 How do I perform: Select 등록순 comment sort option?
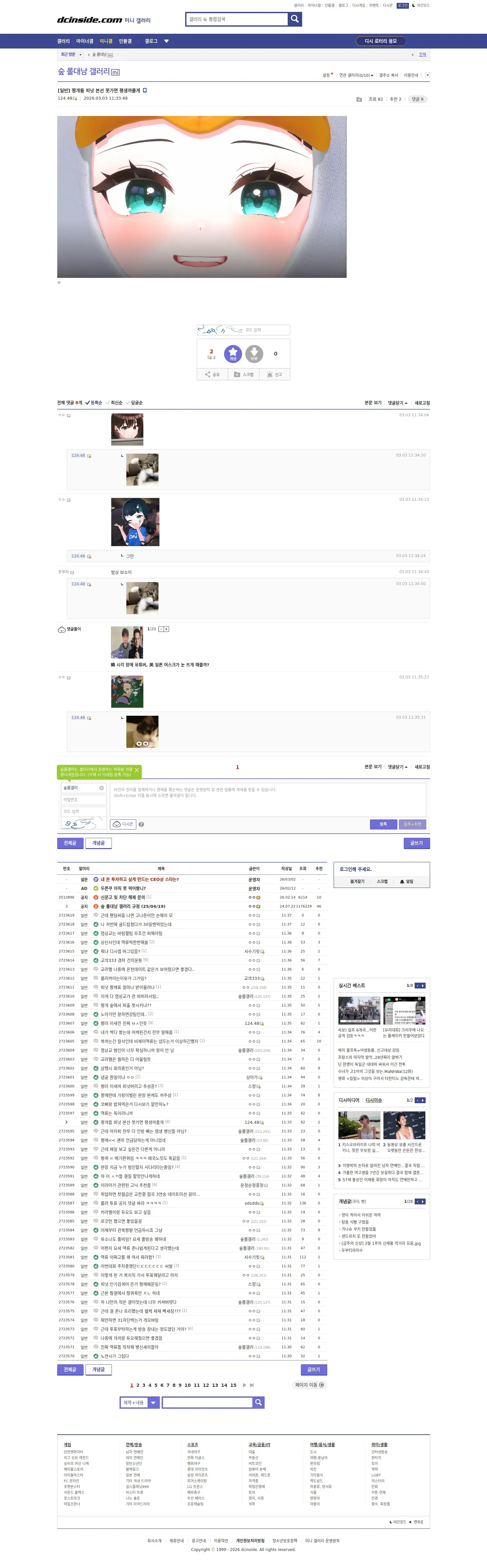tap(94, 402)
